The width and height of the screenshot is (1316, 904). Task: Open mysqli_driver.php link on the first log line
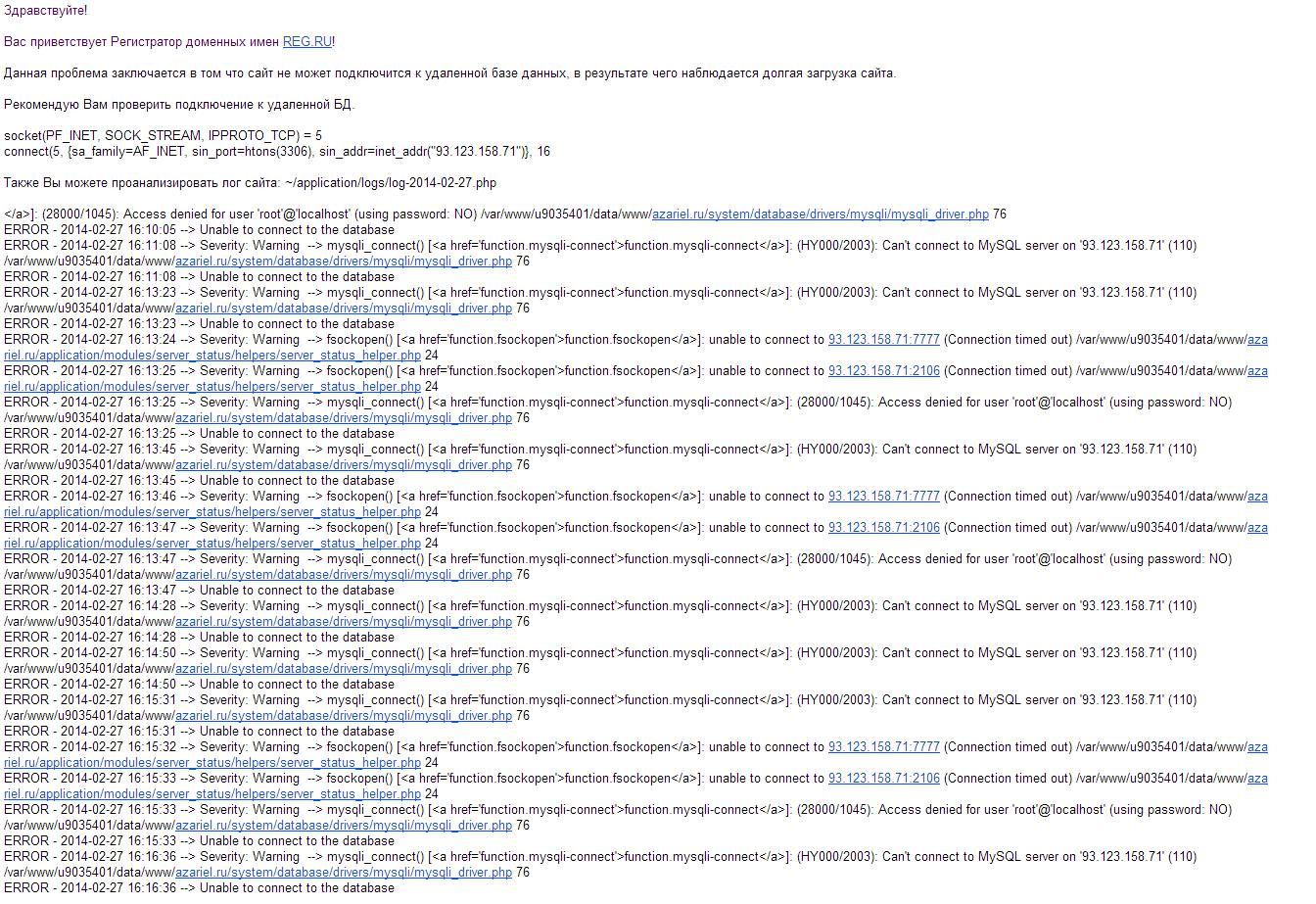point(821,214)
